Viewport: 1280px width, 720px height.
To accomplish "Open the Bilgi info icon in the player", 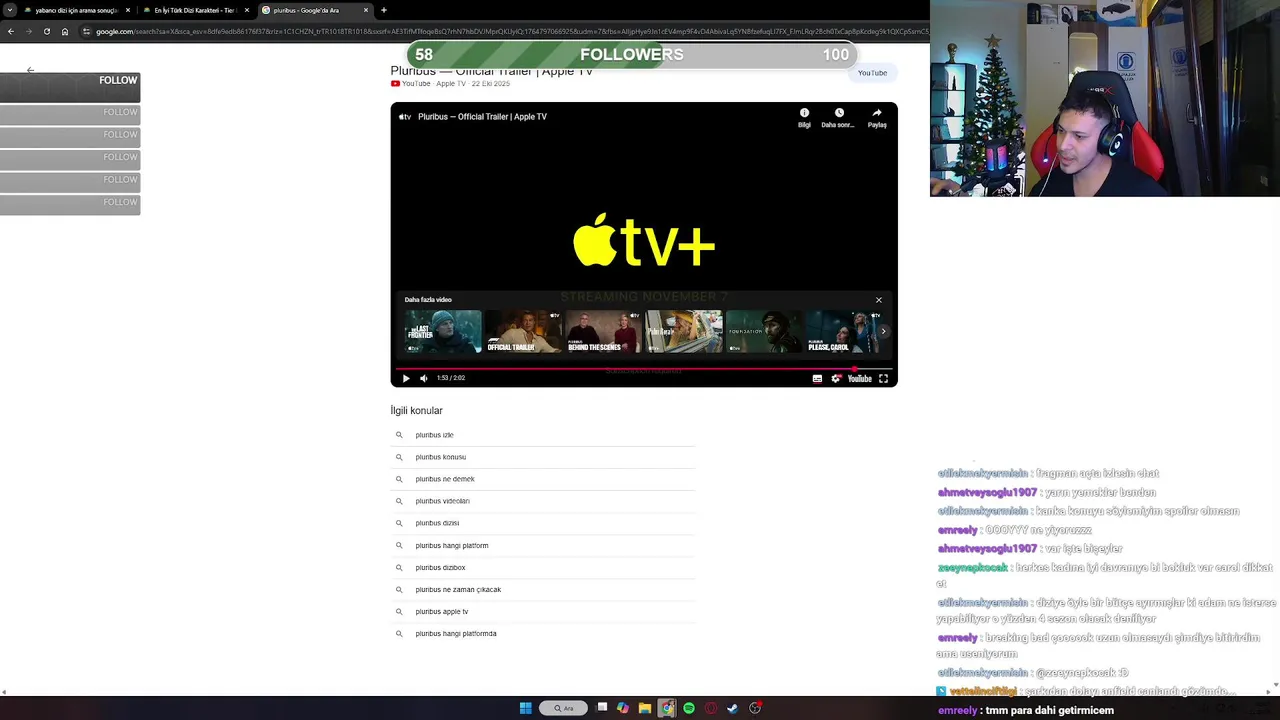I will (x=804, y=117).
